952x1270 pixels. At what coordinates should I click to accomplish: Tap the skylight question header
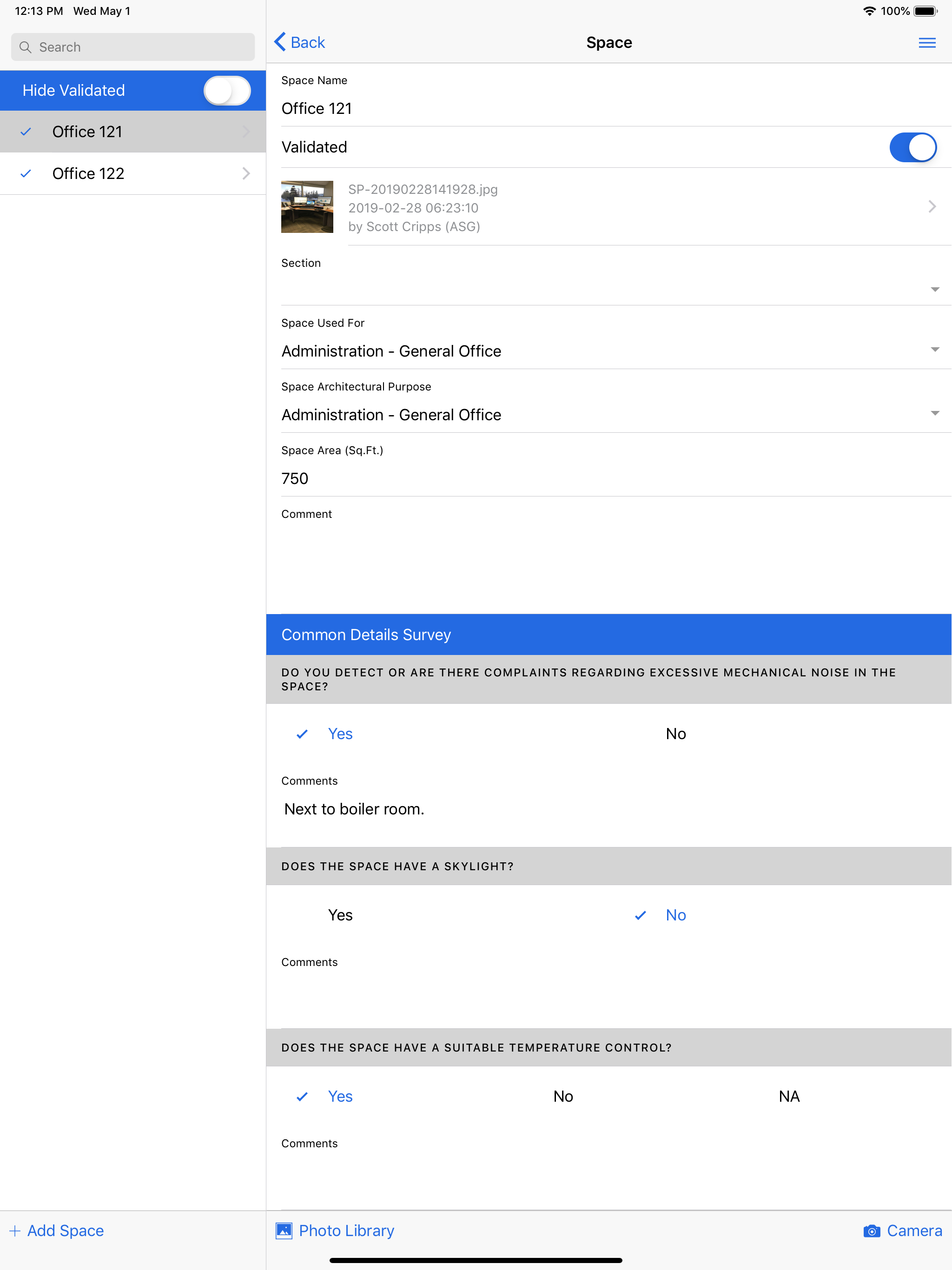click(608, 867)
